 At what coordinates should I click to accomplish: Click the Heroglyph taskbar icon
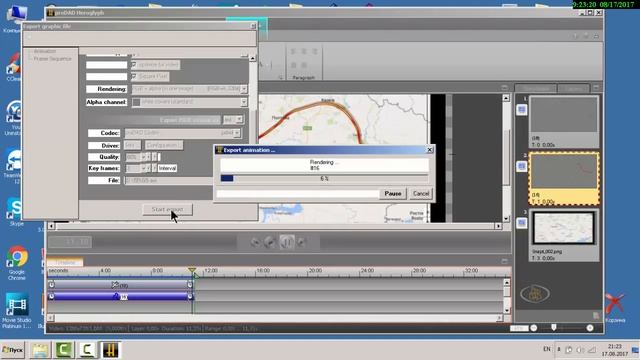[x=110, y=350]
